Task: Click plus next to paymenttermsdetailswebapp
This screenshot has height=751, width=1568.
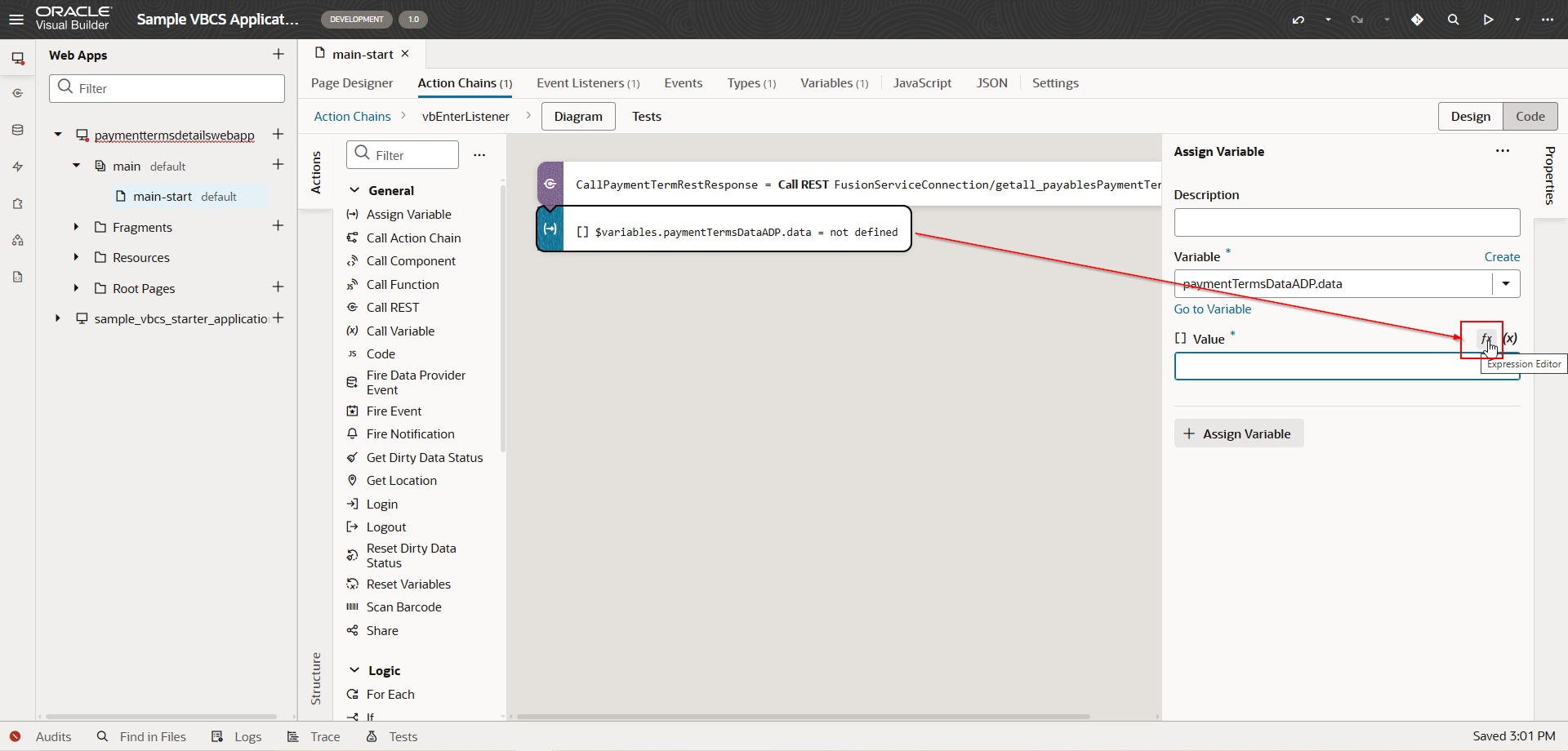Action: [278, 134]
